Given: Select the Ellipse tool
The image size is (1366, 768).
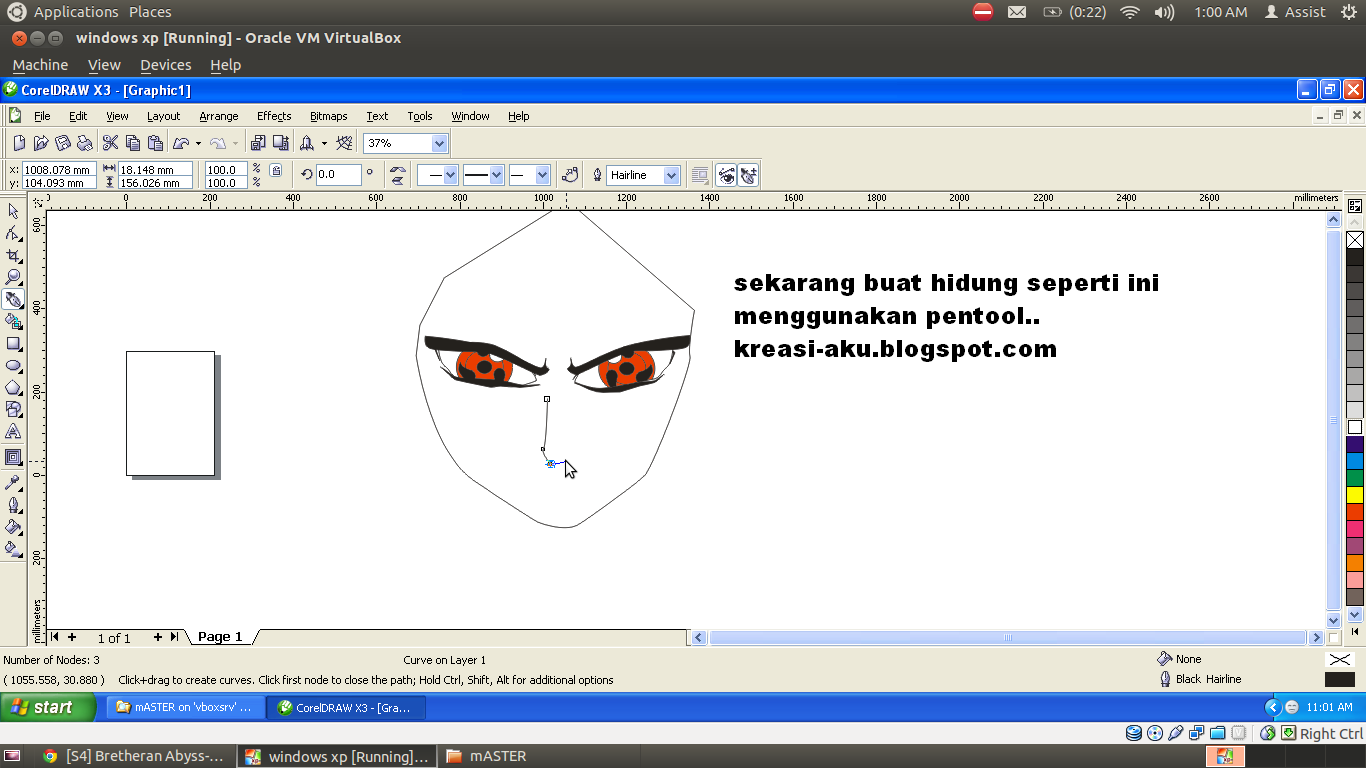Looking at the screenshot, I should (x=13, y=365).
